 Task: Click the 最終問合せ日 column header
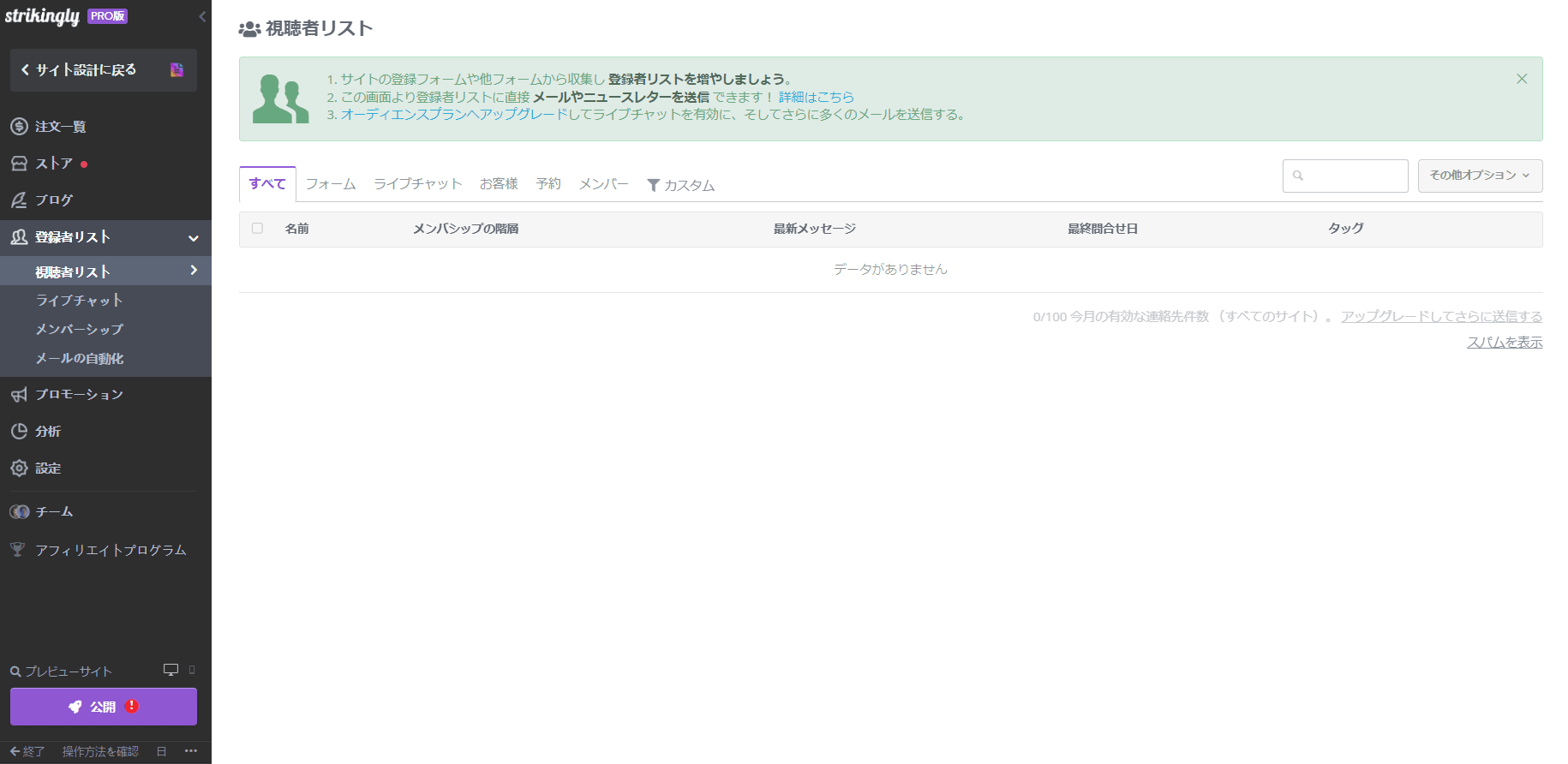[x=1103, y=229]
